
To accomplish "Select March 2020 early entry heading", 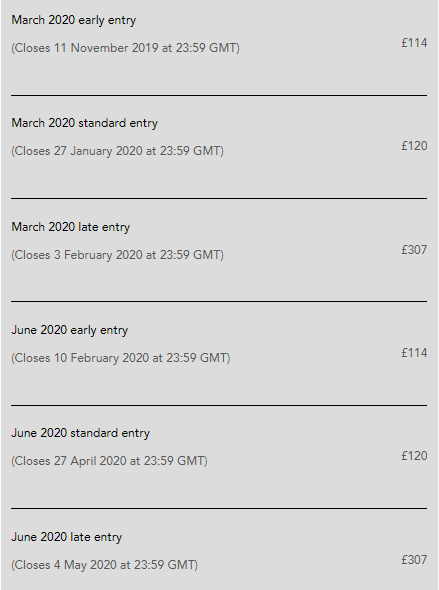I will [x=74, y=20].
